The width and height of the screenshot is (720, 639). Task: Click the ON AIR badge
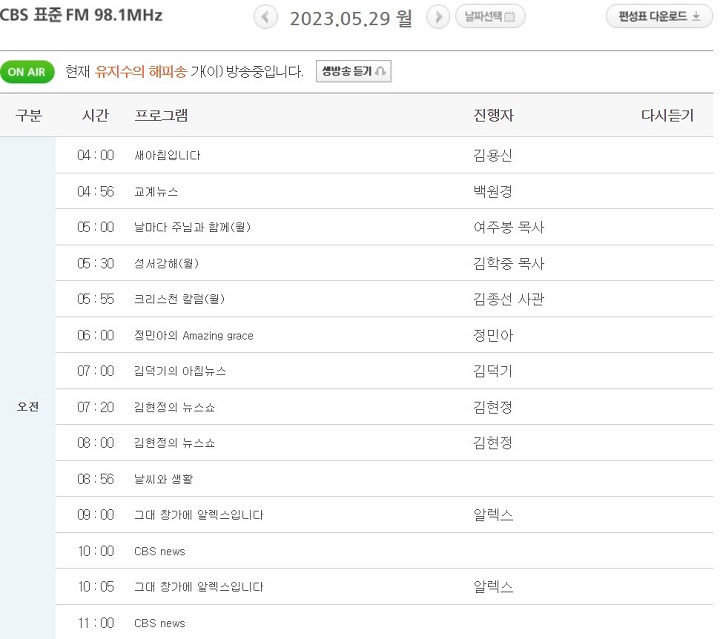coord(27,72)
